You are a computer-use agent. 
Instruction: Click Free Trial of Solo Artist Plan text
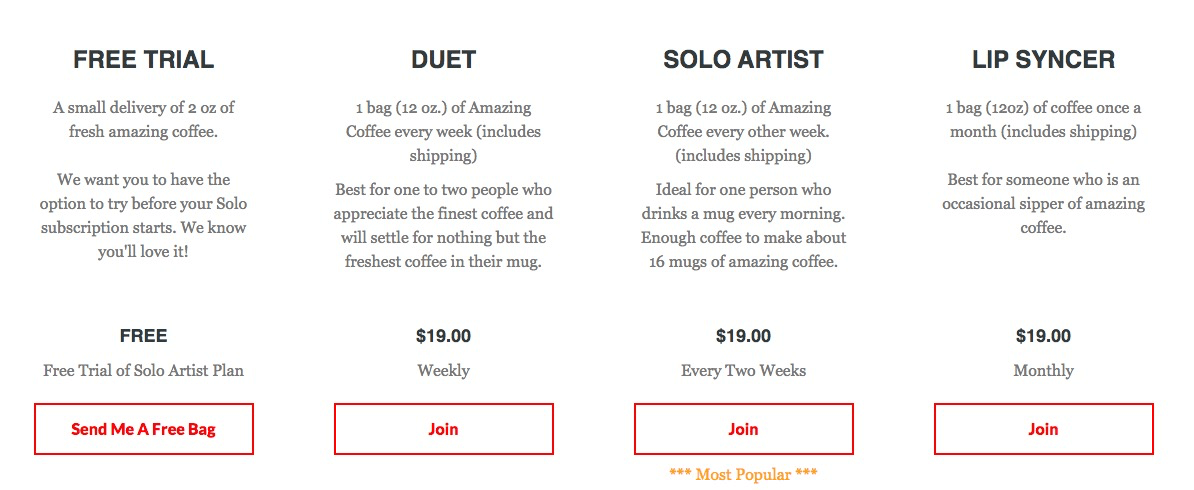144,371
